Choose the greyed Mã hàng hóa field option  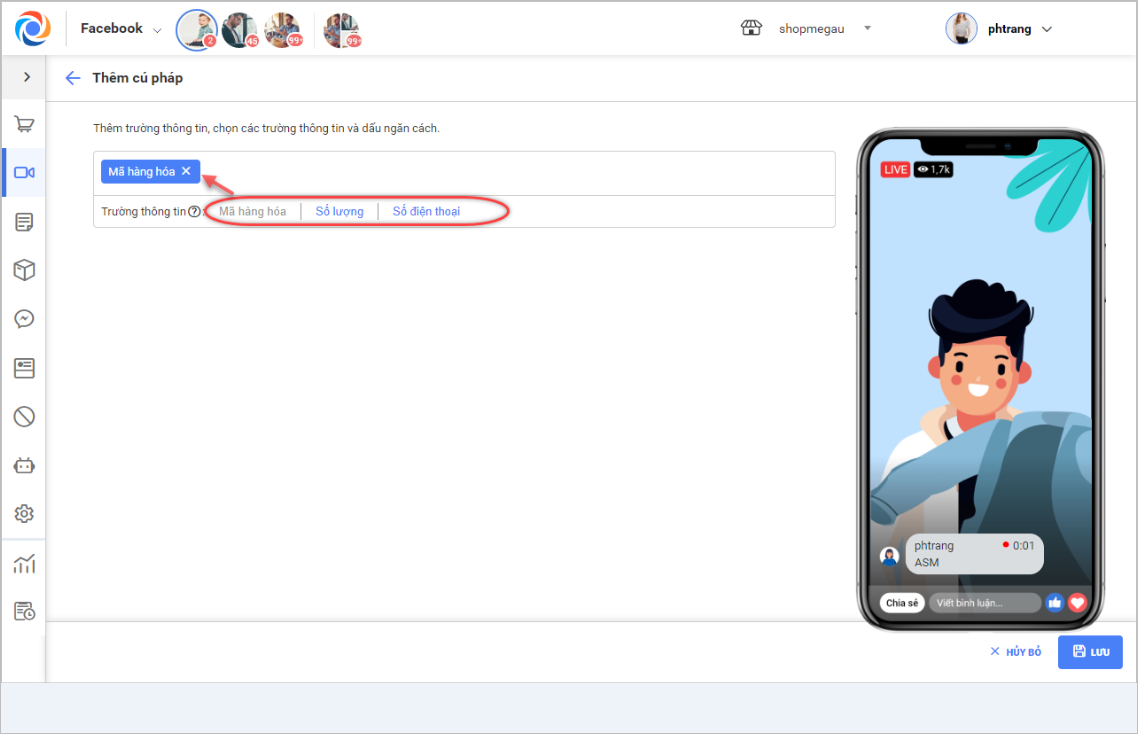pyautogui.click(x=253, y=211)
